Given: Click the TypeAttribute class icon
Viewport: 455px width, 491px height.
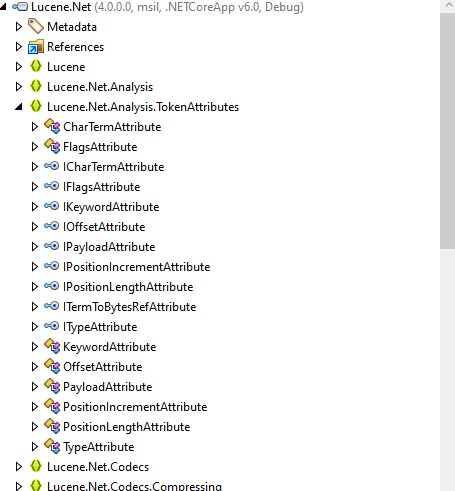Looking at the screenshot, I should click(x=52, y=446).
